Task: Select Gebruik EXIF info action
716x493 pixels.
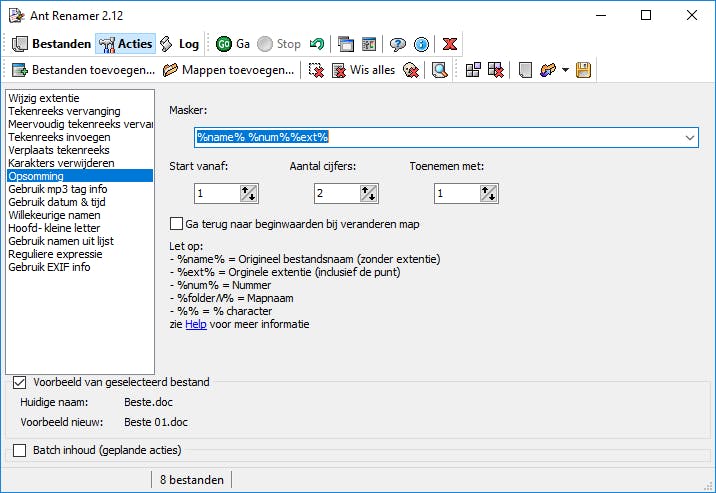Action: pyautogui.click(x=80, y=267)
